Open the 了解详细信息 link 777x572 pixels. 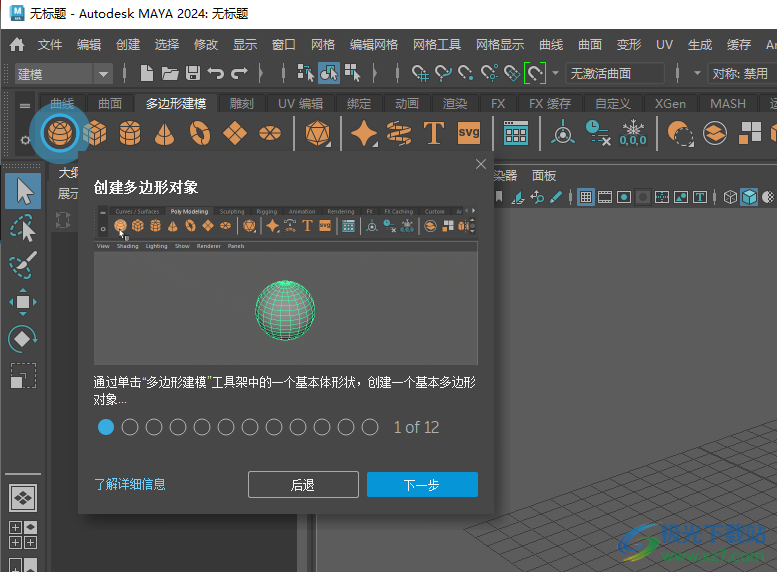[130, 484]
